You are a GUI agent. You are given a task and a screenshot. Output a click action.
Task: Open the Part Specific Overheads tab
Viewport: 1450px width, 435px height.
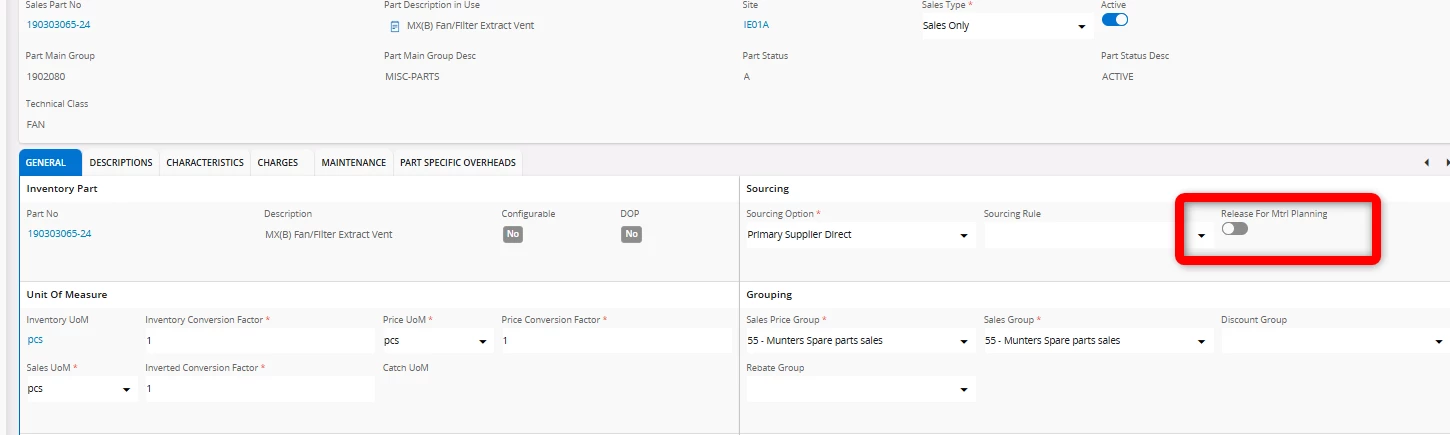pos(458,163)
